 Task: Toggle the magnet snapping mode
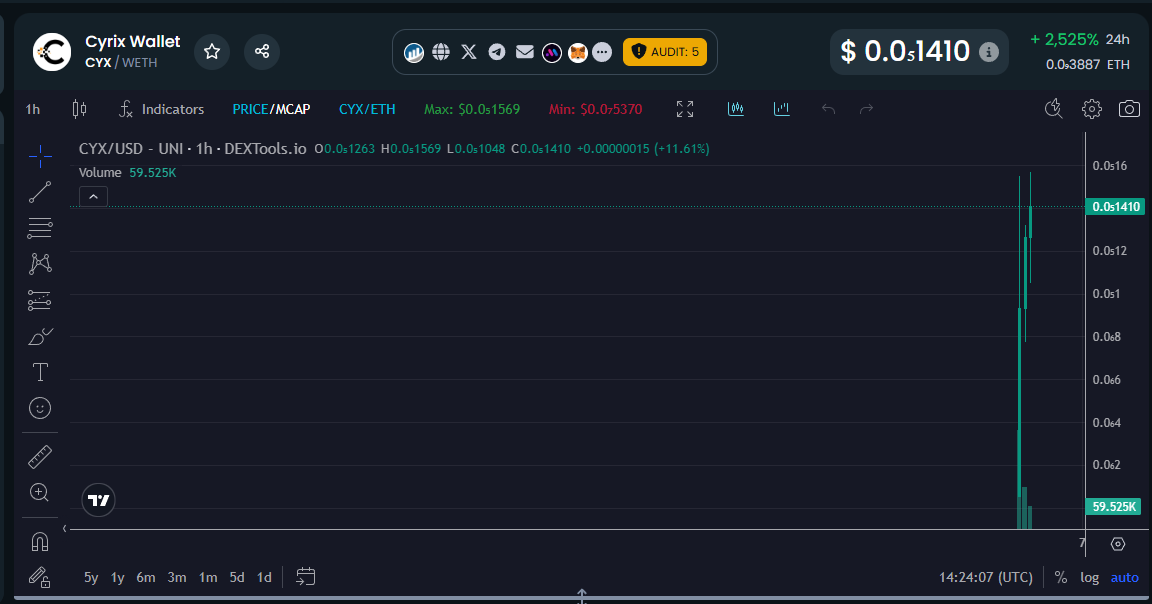[x=40, y=542]
